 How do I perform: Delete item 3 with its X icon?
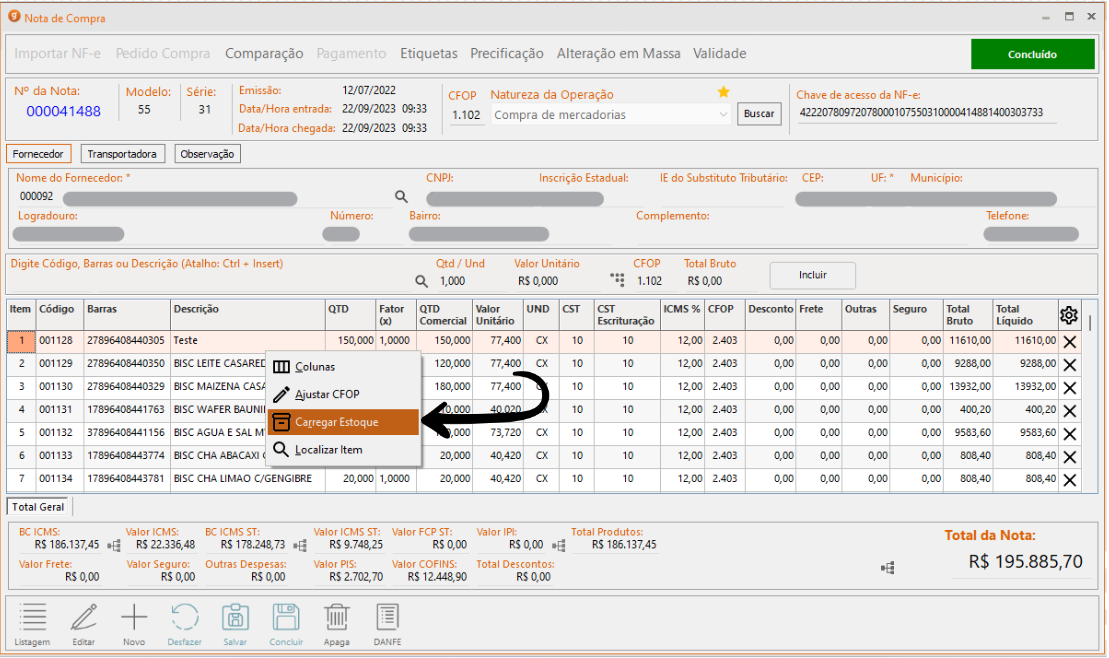tap(1069, 388)
